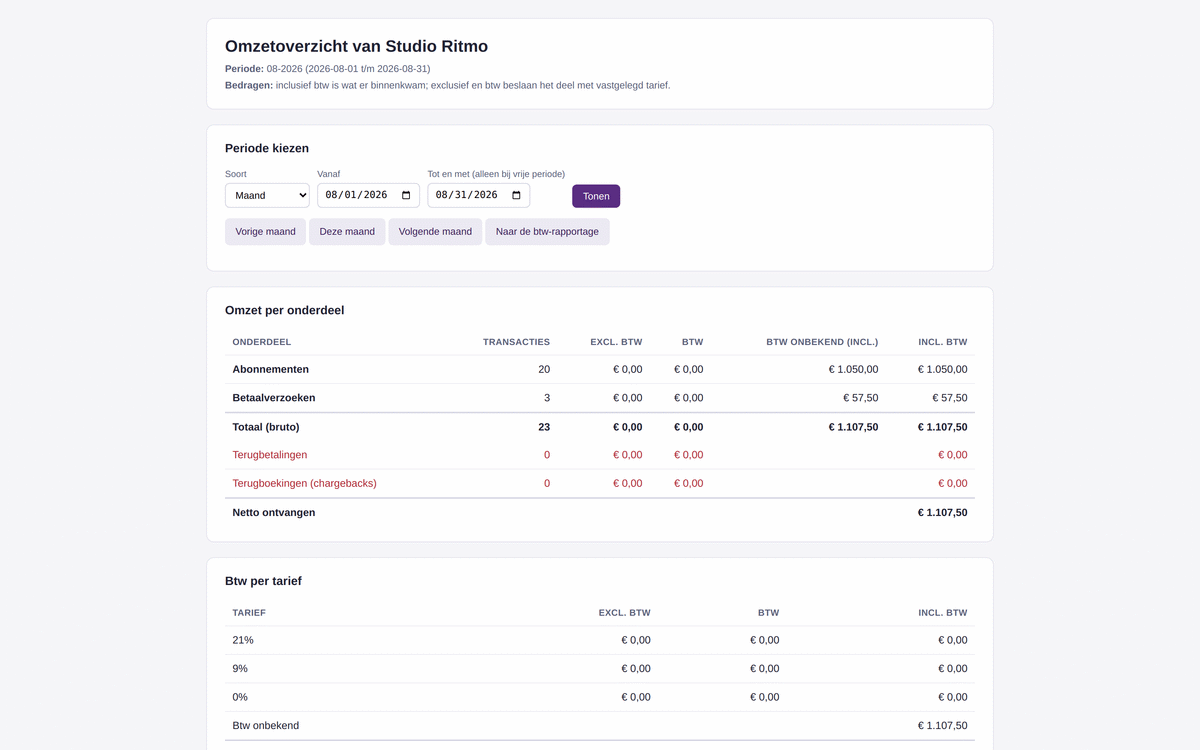The width and height of the screenshot is (1200, 750).
Task: Click the 21% tarief row
Action: pos(600,640)
